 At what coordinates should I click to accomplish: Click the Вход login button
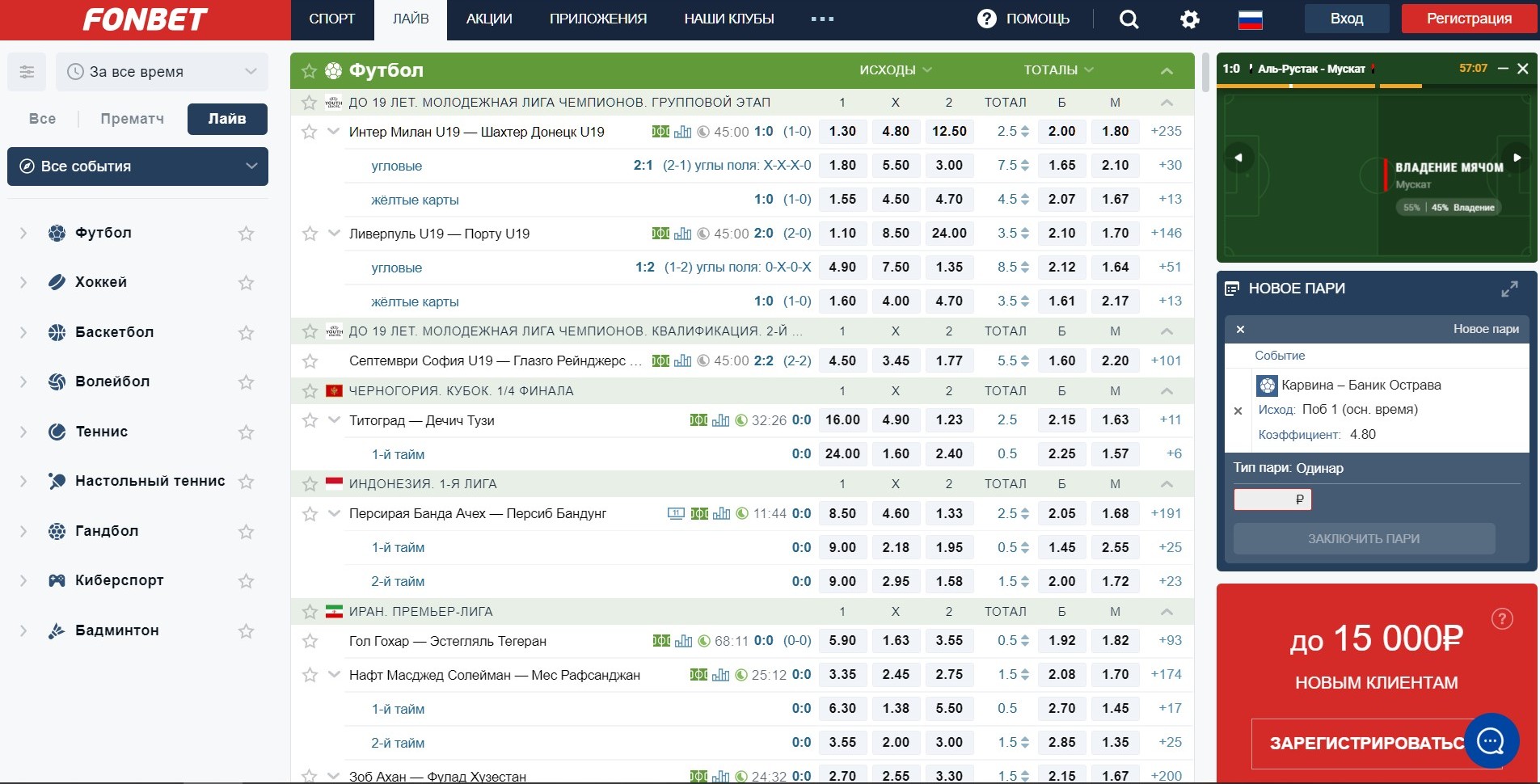point(1347,19)
